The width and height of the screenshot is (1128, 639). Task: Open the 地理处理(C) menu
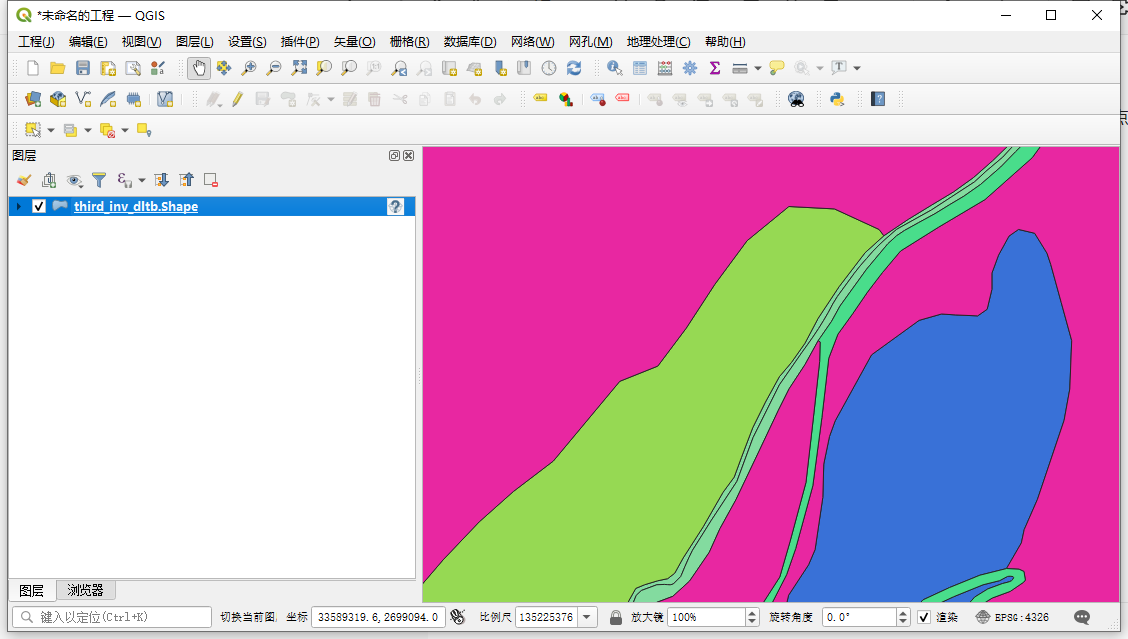click(658, 42)
